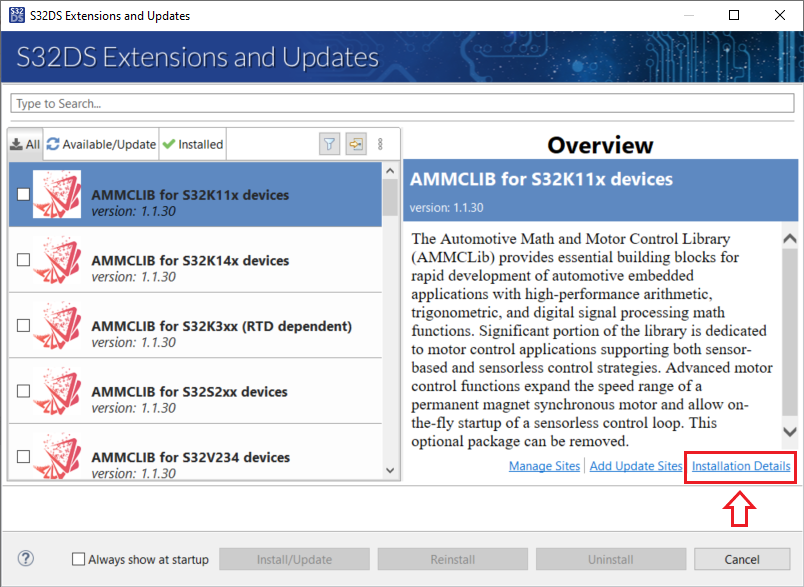Open the three-dot view menu

coord(380,144)
